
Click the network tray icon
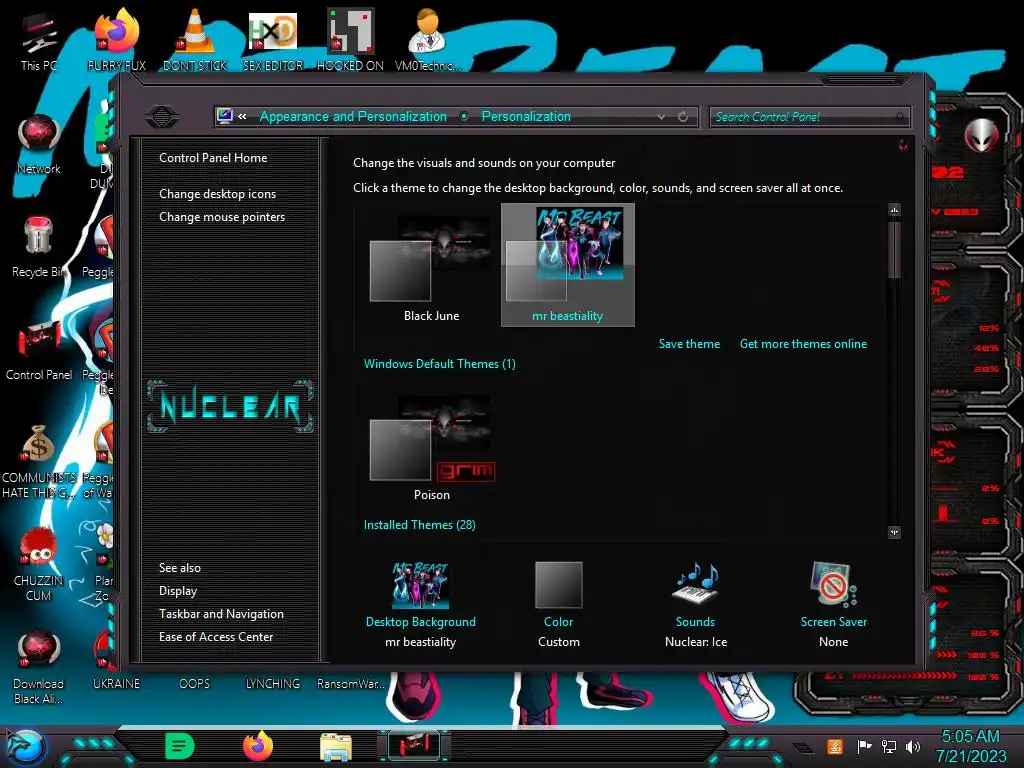889,746
